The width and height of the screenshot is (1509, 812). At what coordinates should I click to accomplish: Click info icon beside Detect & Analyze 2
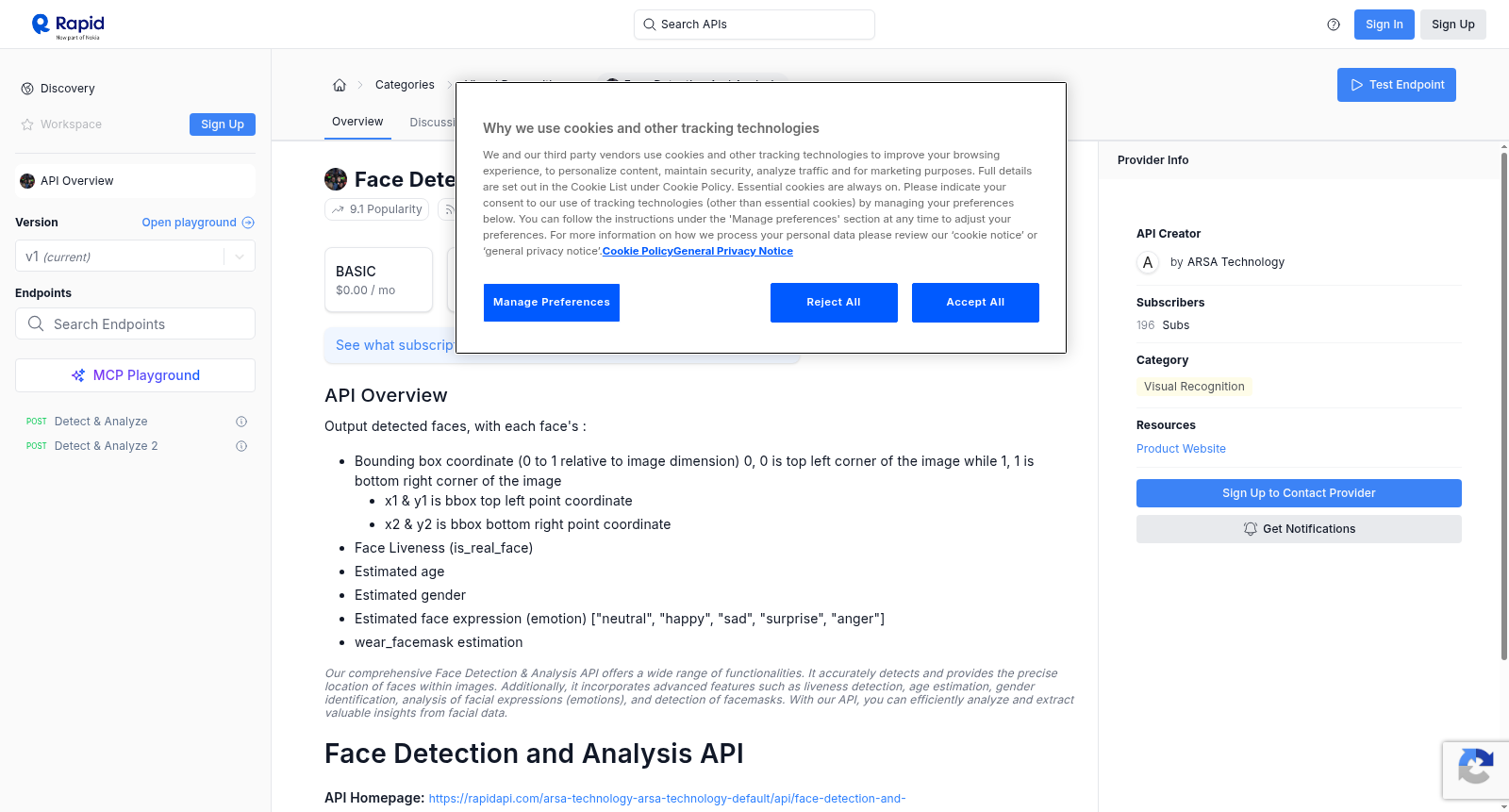[241, 446]
